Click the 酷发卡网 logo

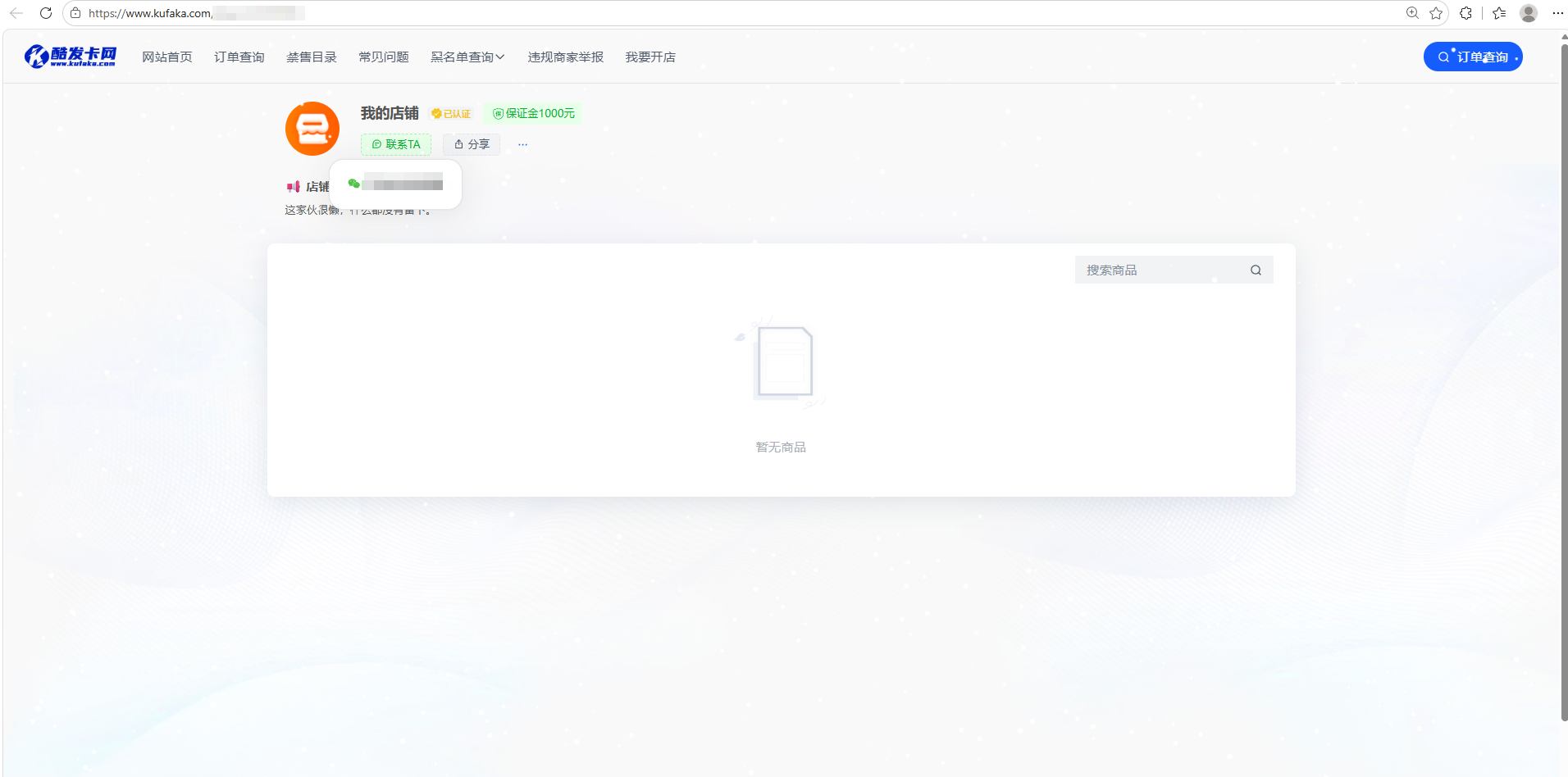pyautogui.click(x=71, y=57)
